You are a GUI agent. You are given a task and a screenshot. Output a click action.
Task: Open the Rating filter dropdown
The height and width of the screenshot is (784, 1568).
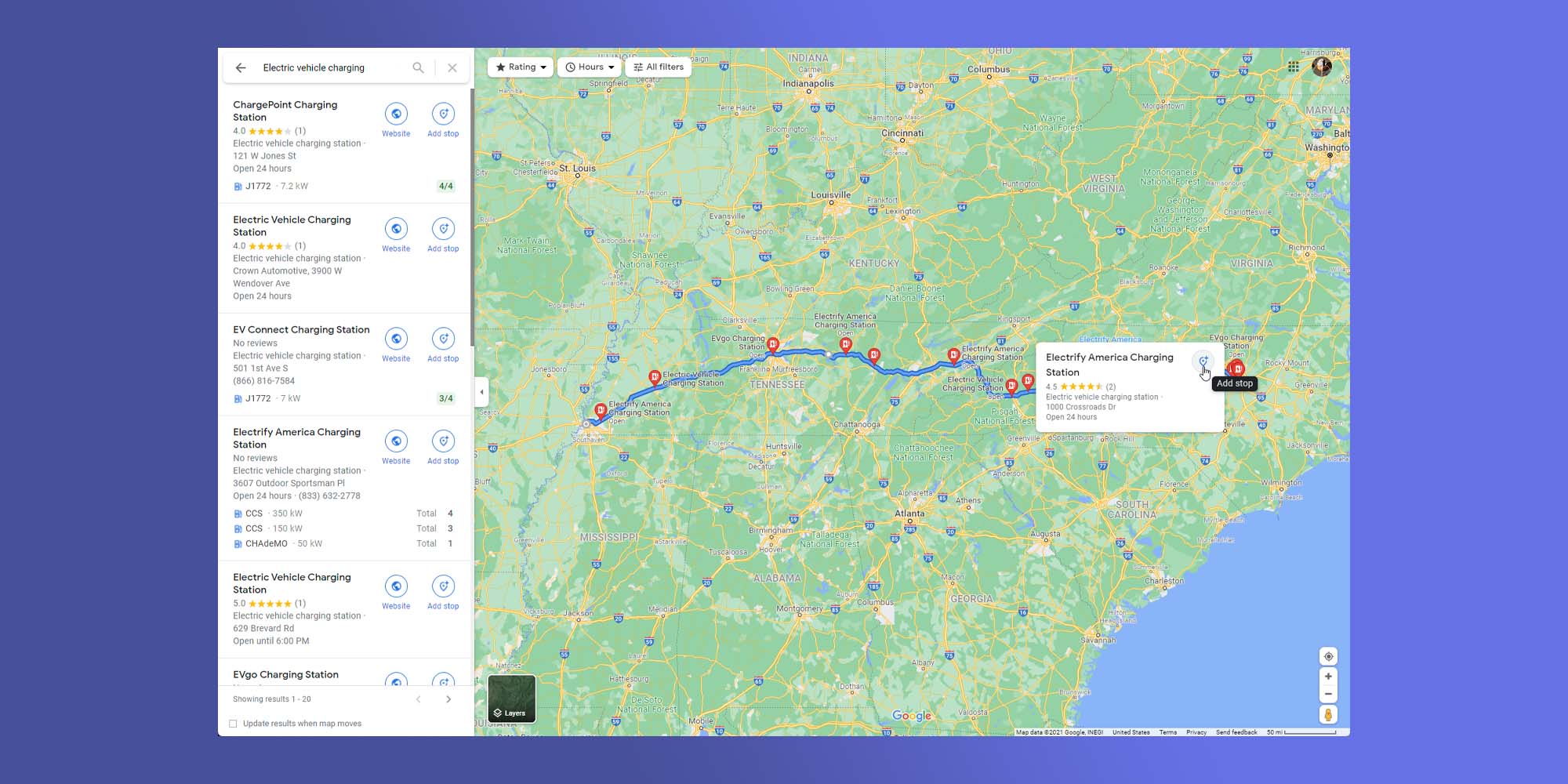coord(519,67)
